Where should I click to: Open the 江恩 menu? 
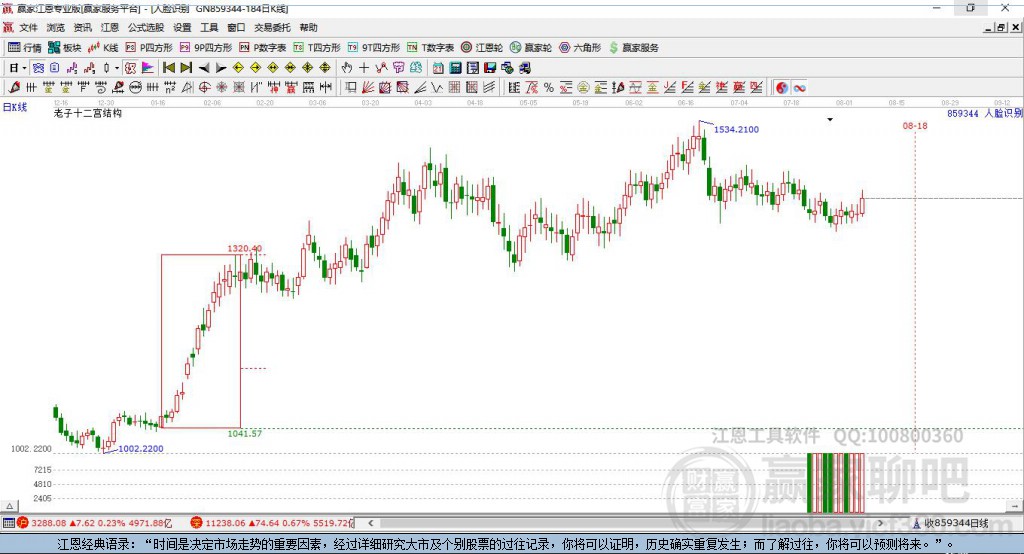(x=110, y=27)
